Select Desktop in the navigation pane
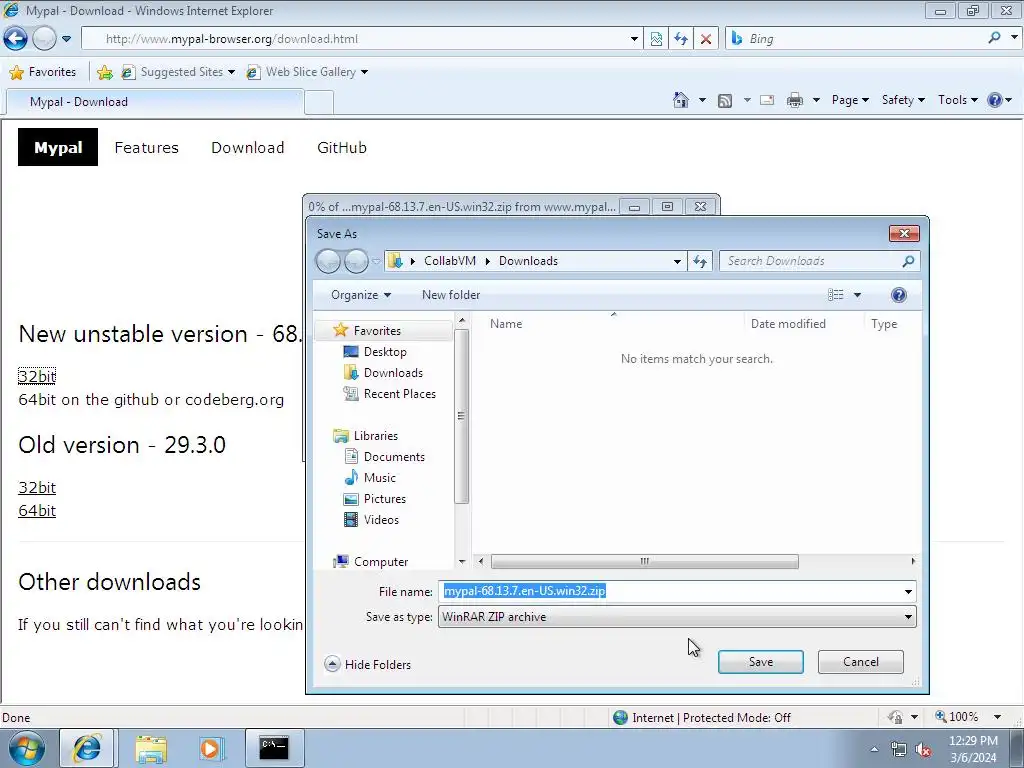 385,352
